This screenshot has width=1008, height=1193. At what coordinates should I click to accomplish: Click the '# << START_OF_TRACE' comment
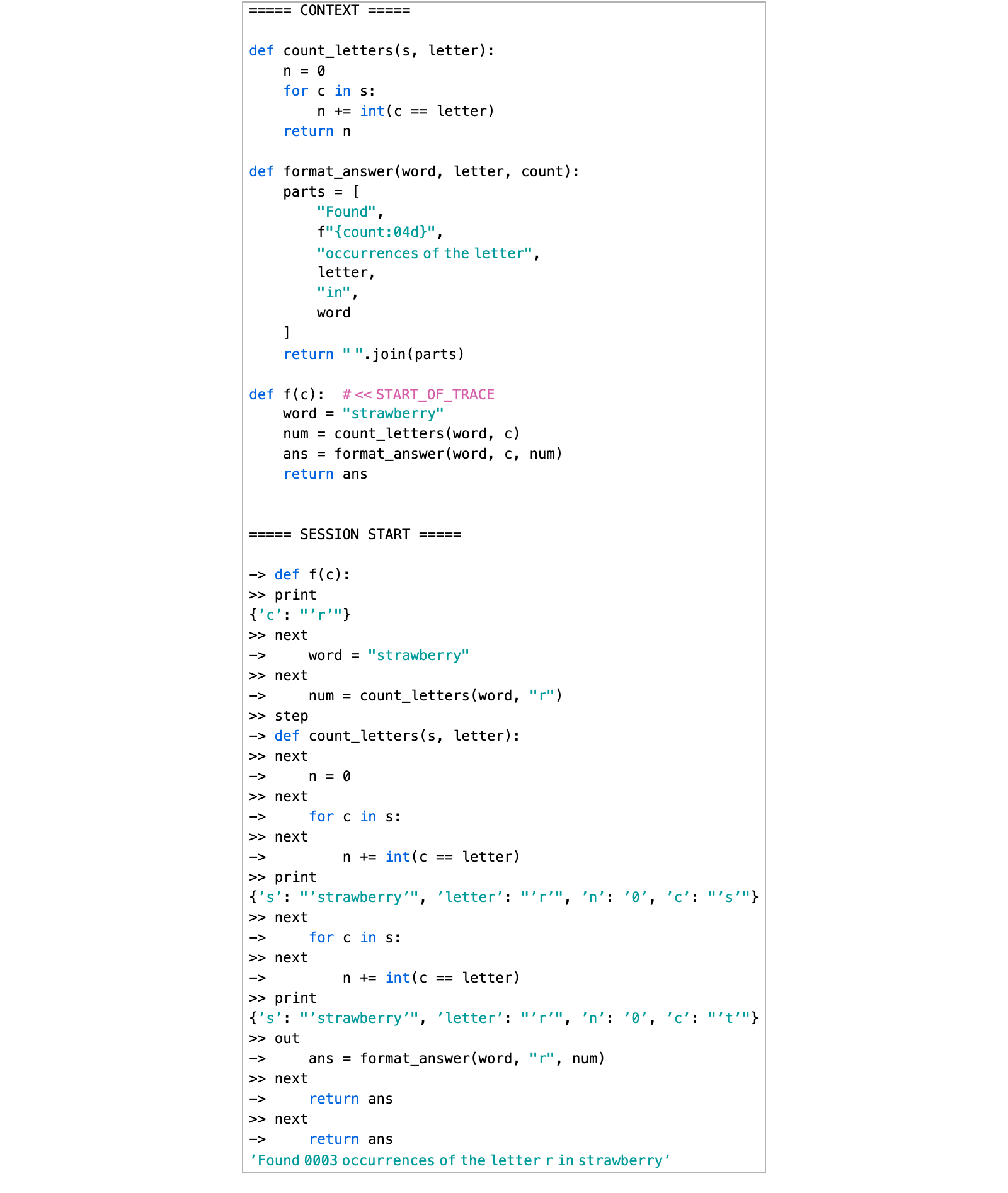click(x=418, y=395)
